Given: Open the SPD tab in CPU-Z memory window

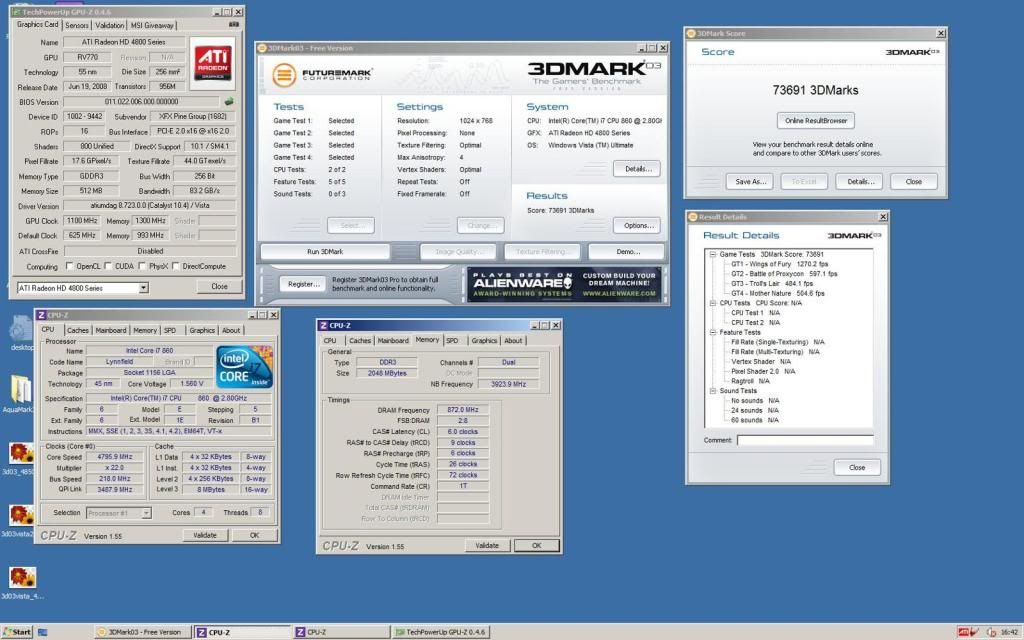Looking at the screenshot, I should [x=452, y=340].
